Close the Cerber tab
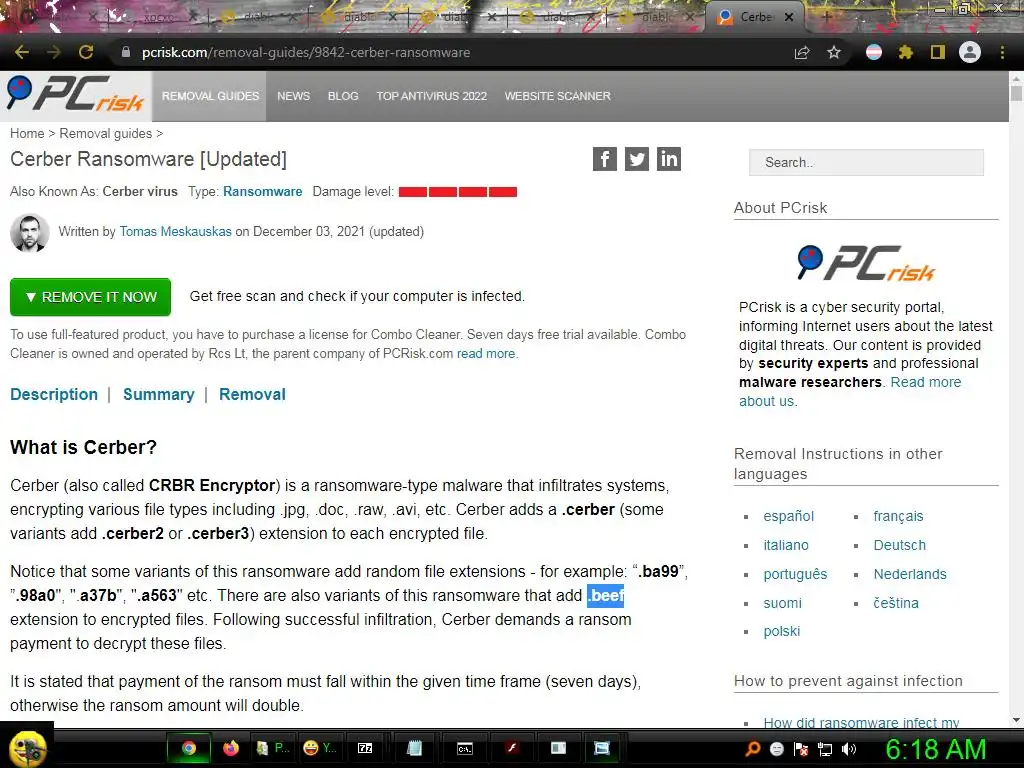 coord(789,17)
